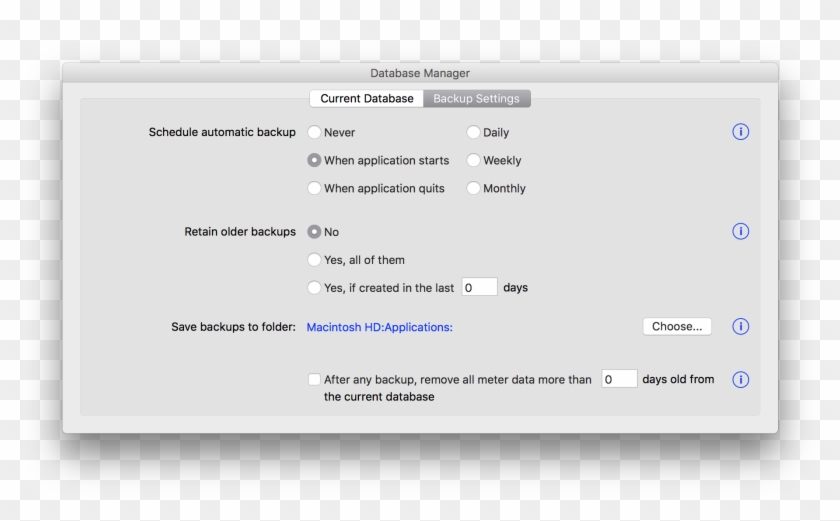Choose the When application starts radio button
Screen dimensions: 840x521
pyautogui.click(x=315, y=160)
